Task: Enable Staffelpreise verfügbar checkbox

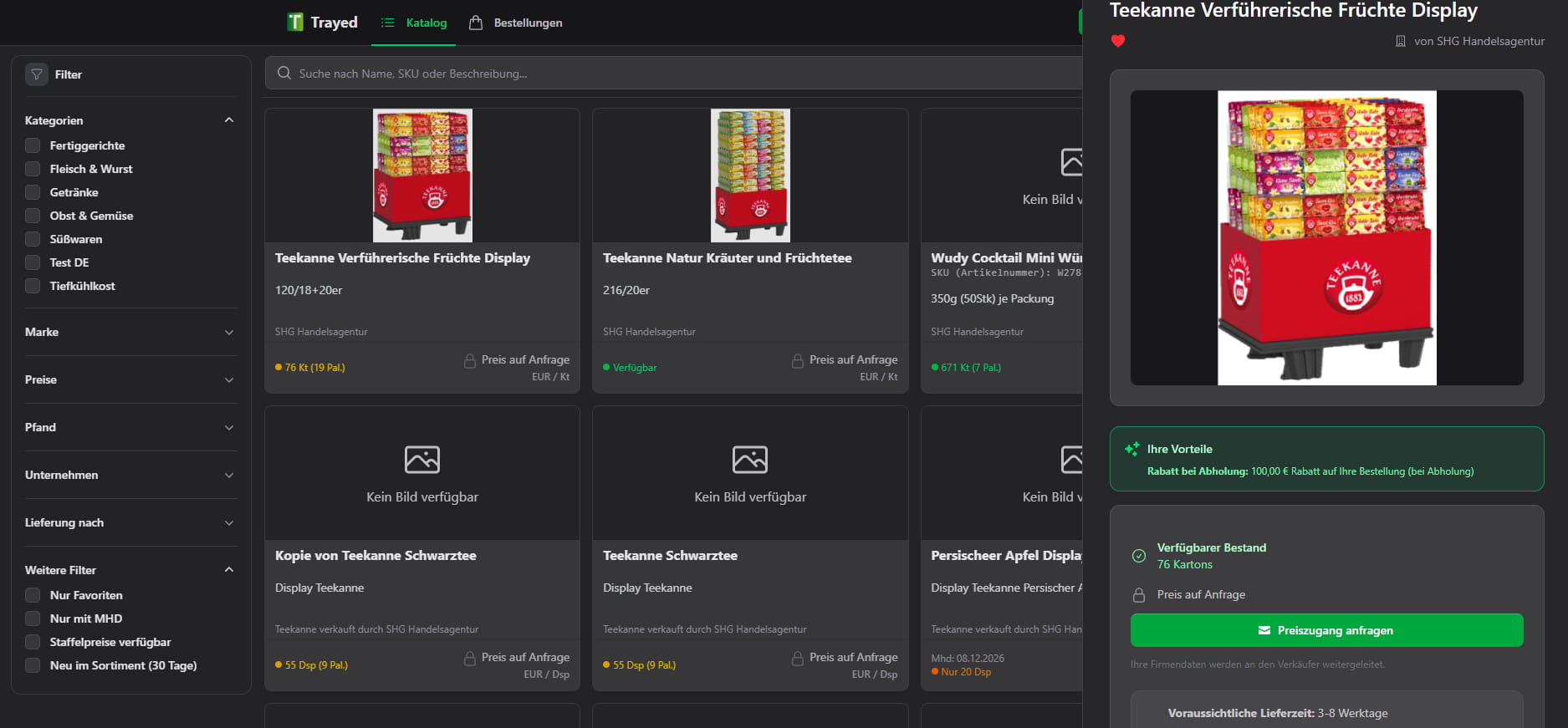Action: [33, 642]
